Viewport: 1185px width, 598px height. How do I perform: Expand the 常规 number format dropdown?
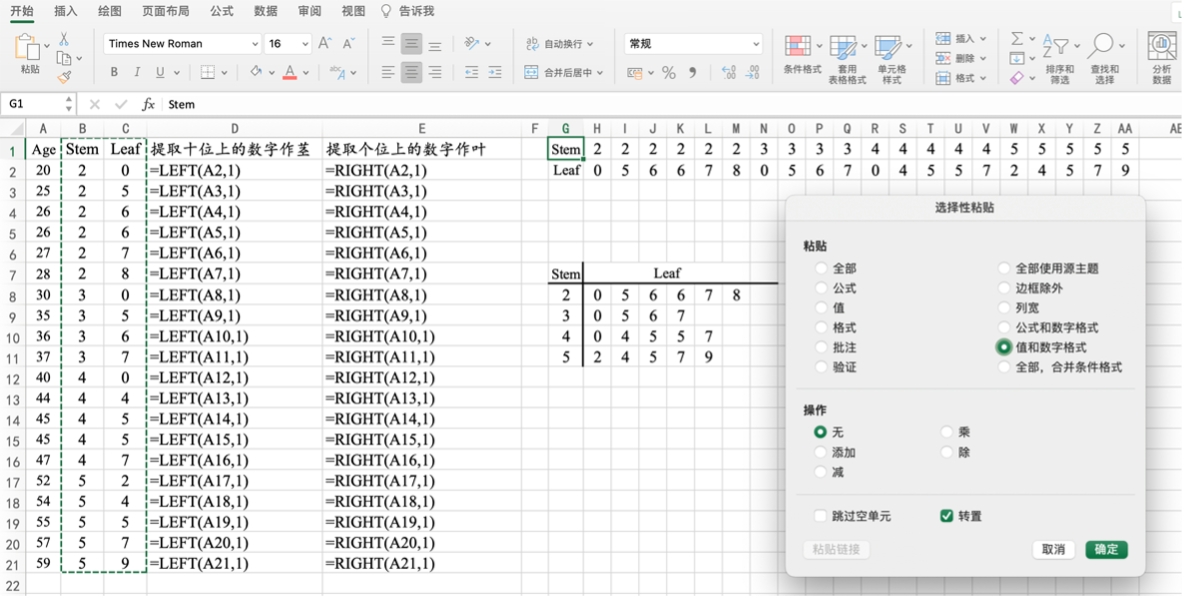pyautogui.click(x=755, y=44)
